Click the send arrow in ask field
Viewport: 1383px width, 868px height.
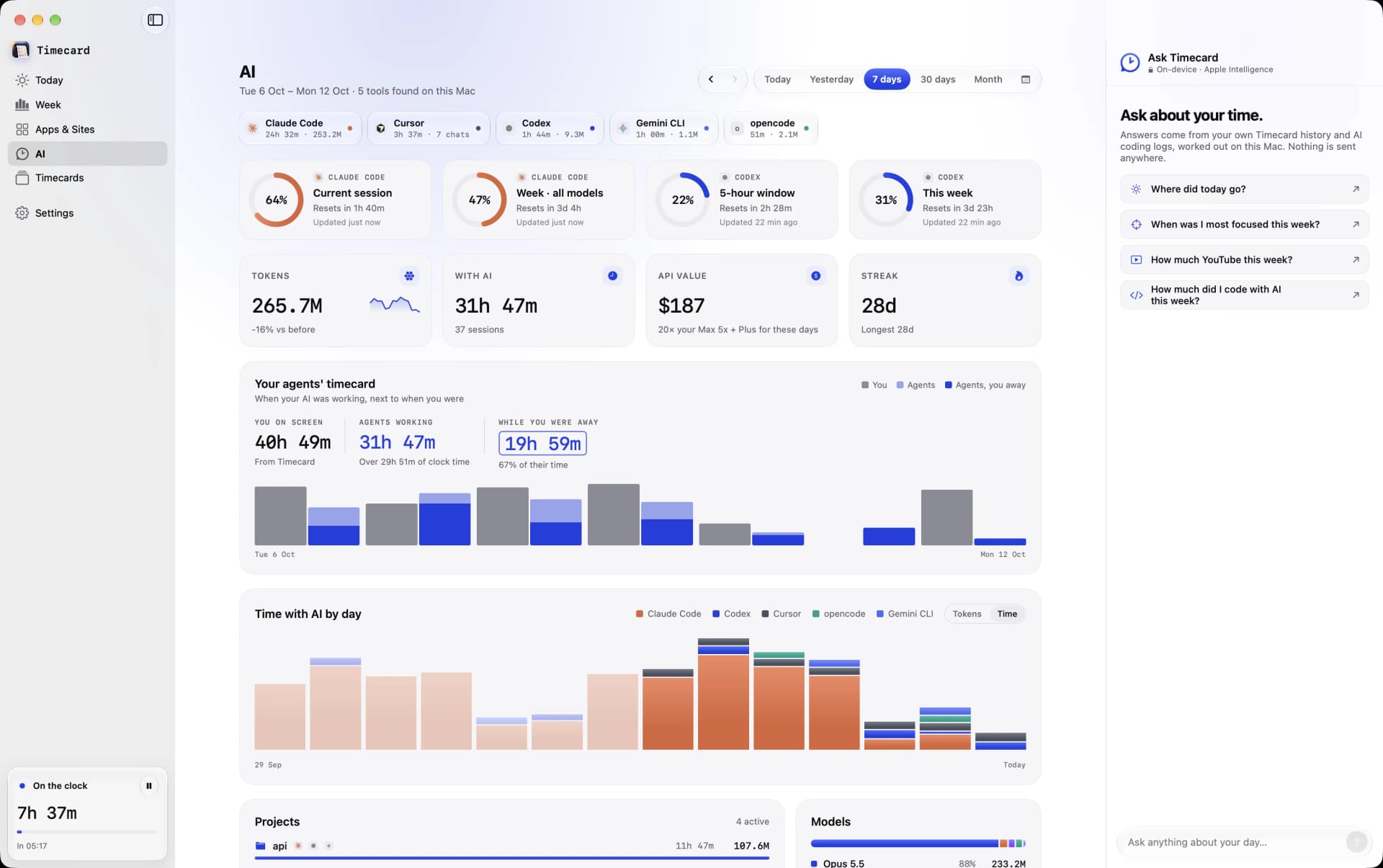(x=1356, y=842)
